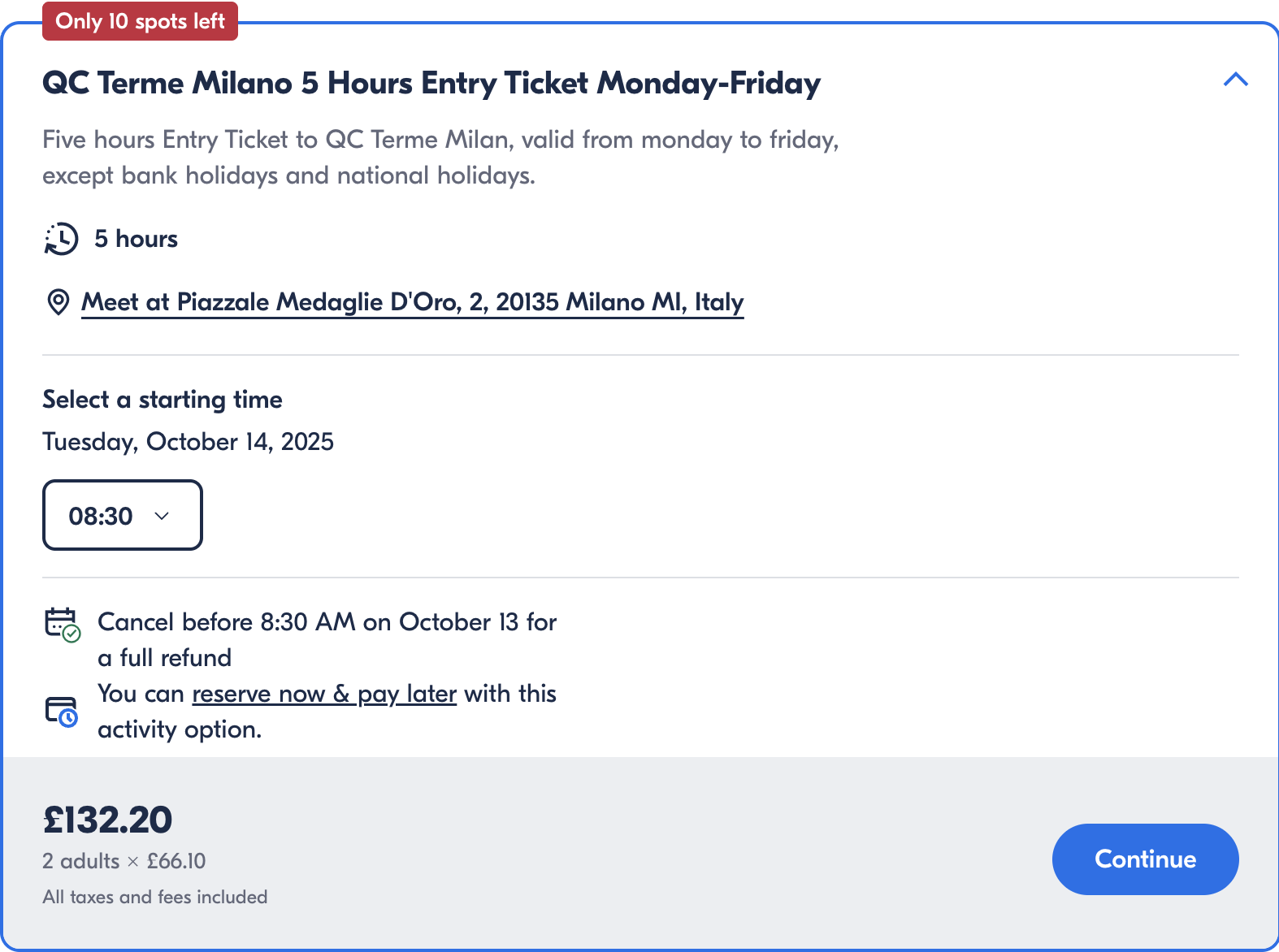Click the Tuesday, October 14, 2025 date

188,442
